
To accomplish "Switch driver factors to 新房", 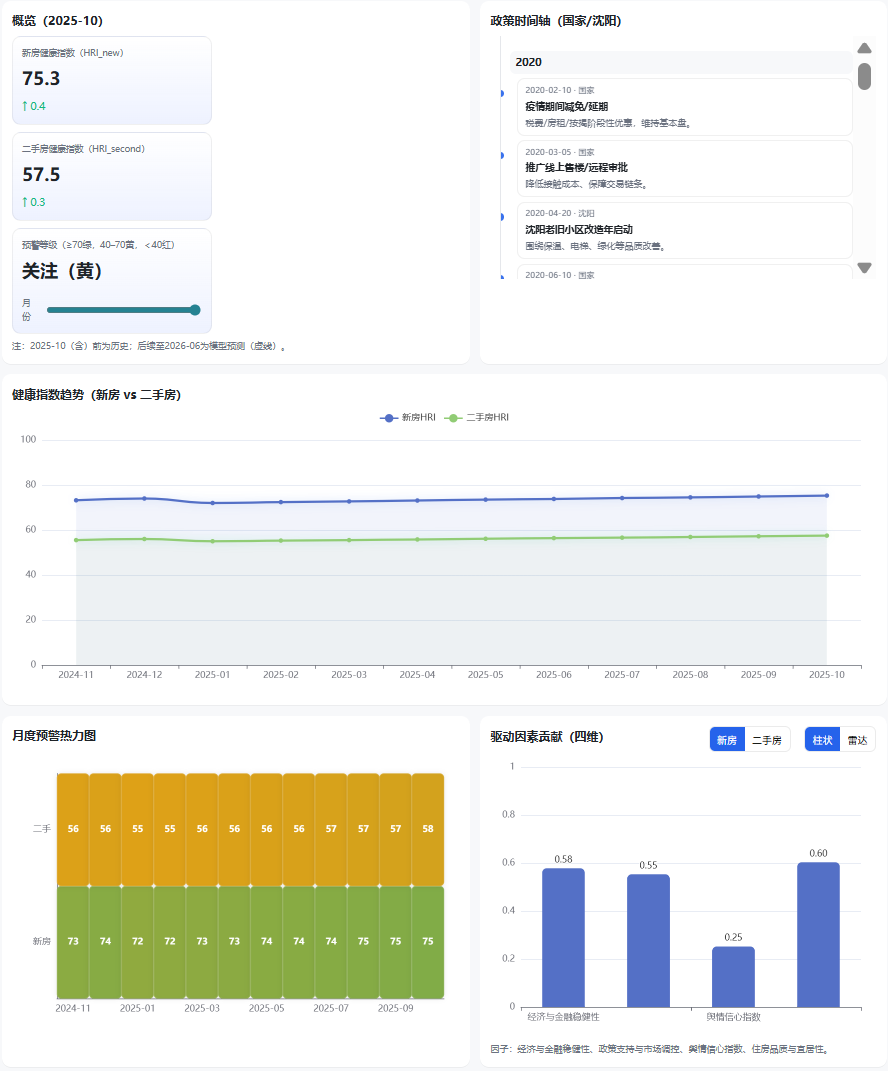I will tap(727, 740).
